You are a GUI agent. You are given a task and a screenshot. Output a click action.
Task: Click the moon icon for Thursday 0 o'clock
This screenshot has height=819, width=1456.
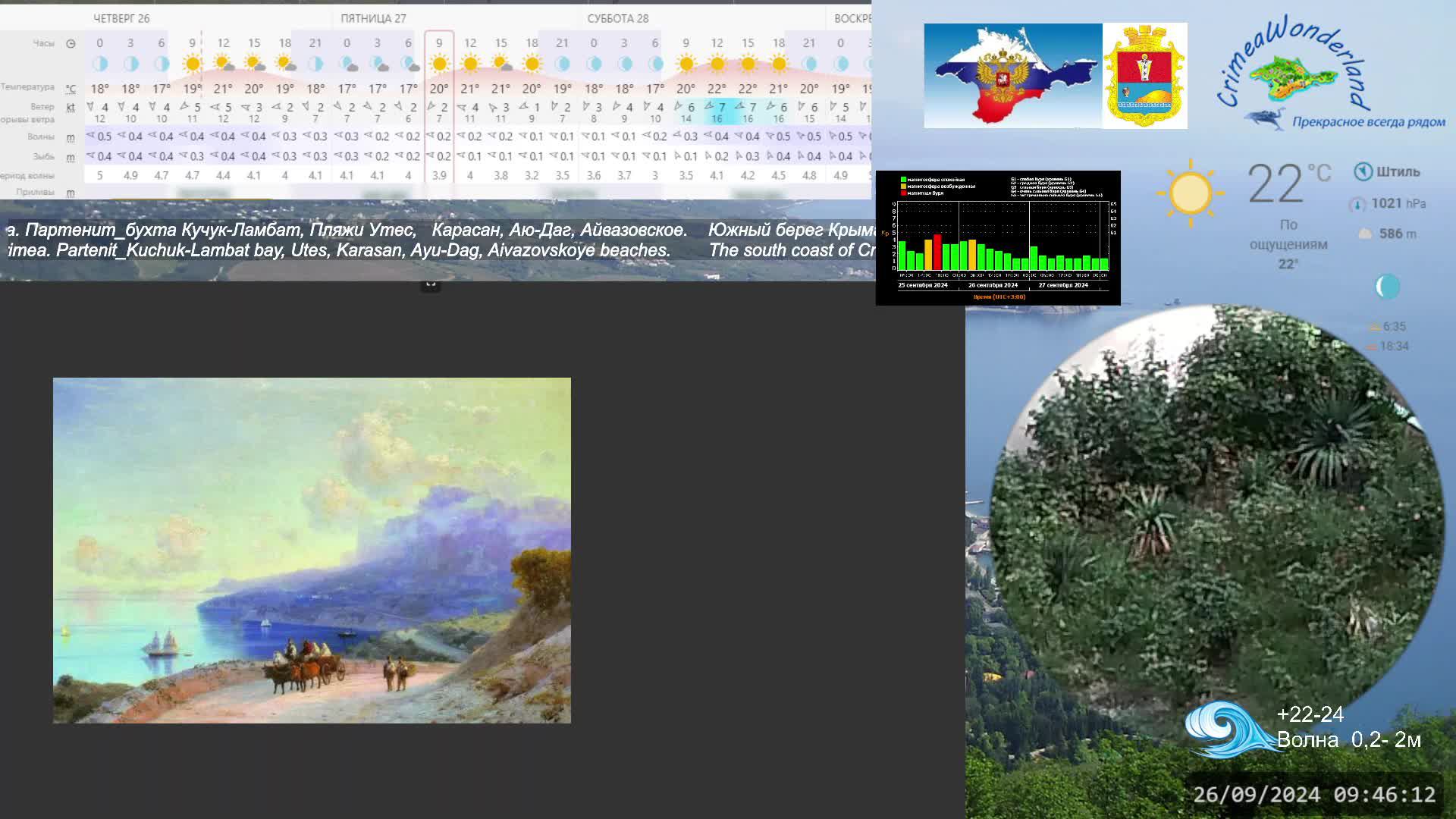click(99, 64)
